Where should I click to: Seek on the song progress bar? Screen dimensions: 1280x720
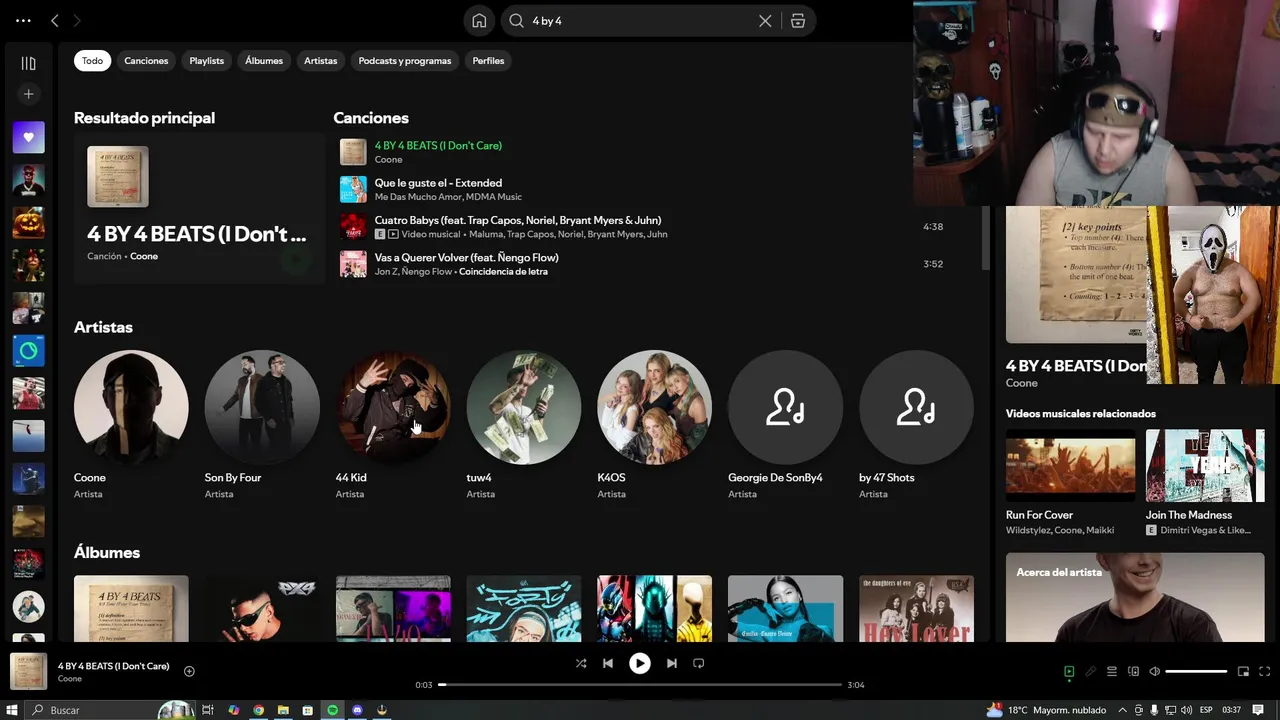[640, 685]
